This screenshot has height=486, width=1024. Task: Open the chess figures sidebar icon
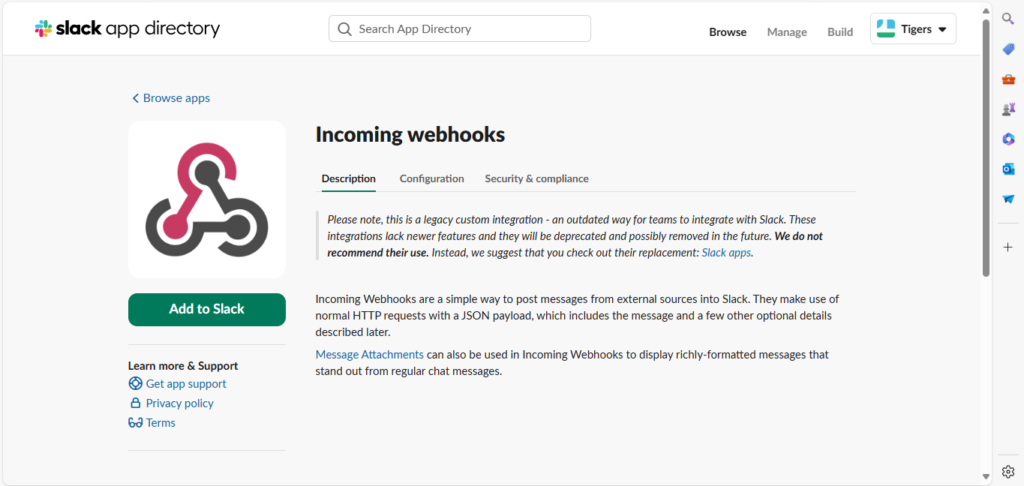click(x=1008, y=109)
